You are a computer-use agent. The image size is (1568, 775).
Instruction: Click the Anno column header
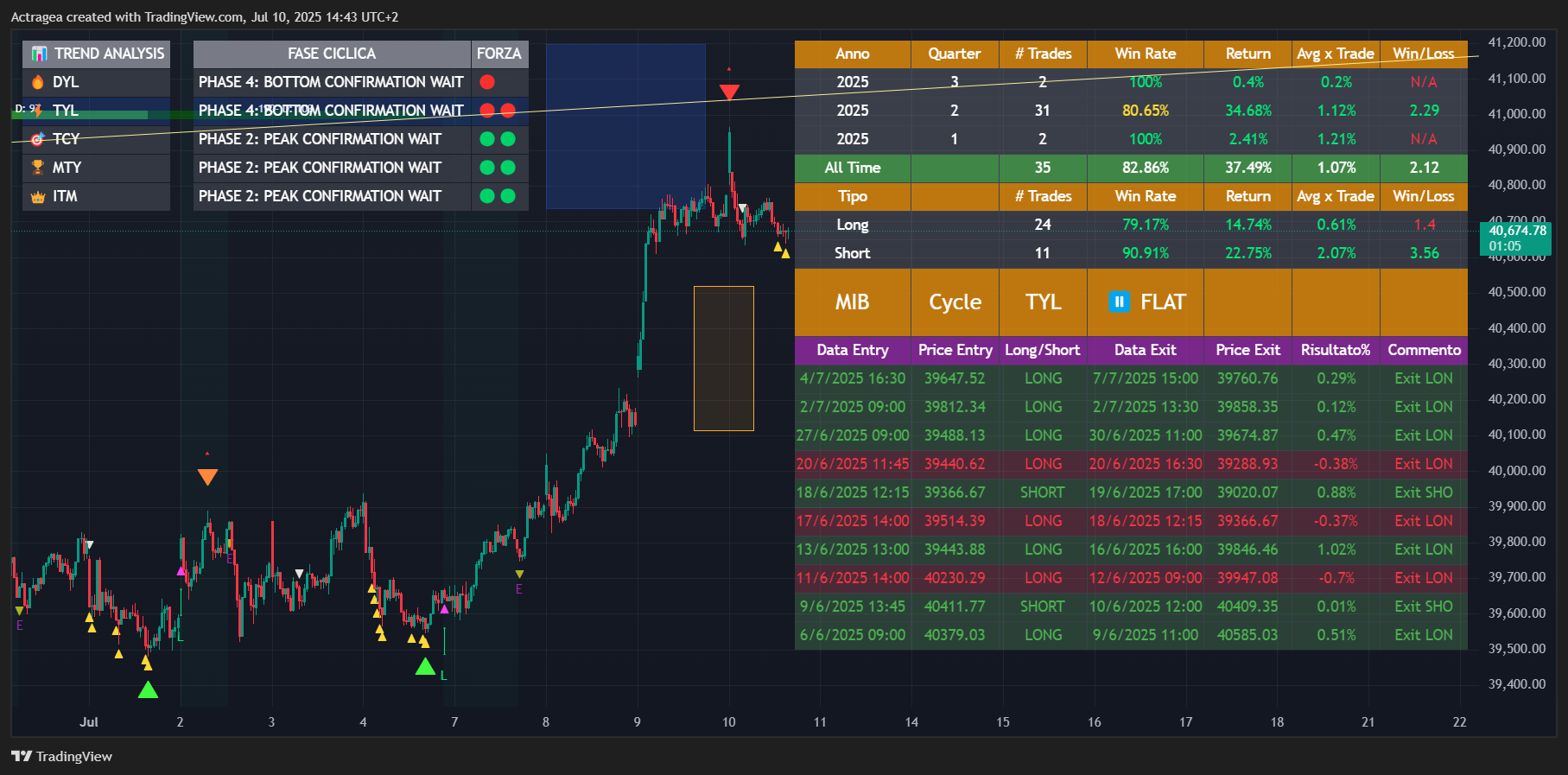pos(853,54)
